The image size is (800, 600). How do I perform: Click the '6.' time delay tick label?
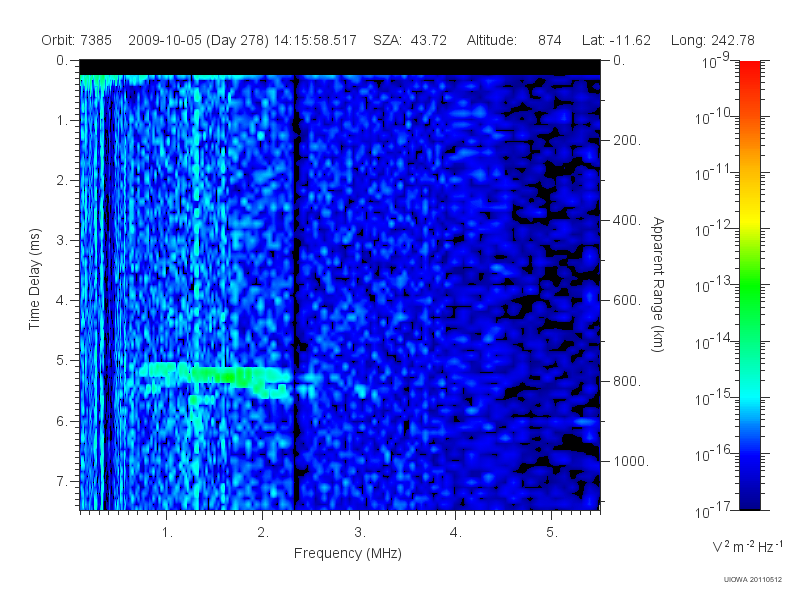point(62,421)
